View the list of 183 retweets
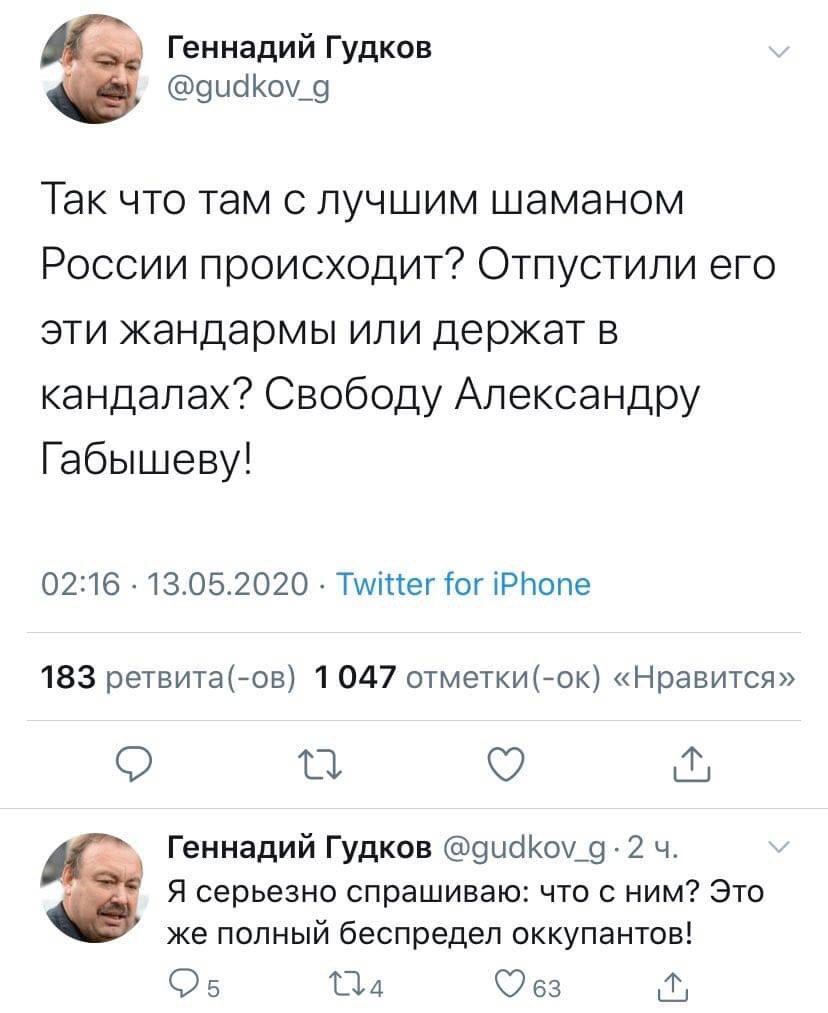828x1013 pixels. pyautogui.click(x=167, y=677)
